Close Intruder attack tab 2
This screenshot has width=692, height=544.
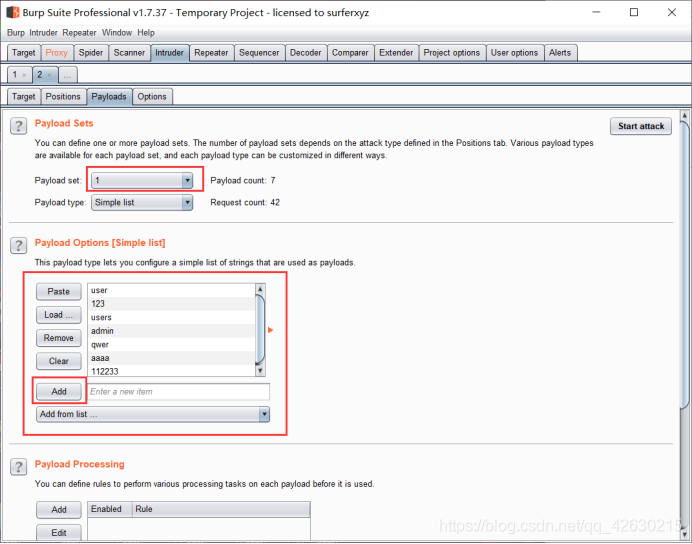(49, 75)
